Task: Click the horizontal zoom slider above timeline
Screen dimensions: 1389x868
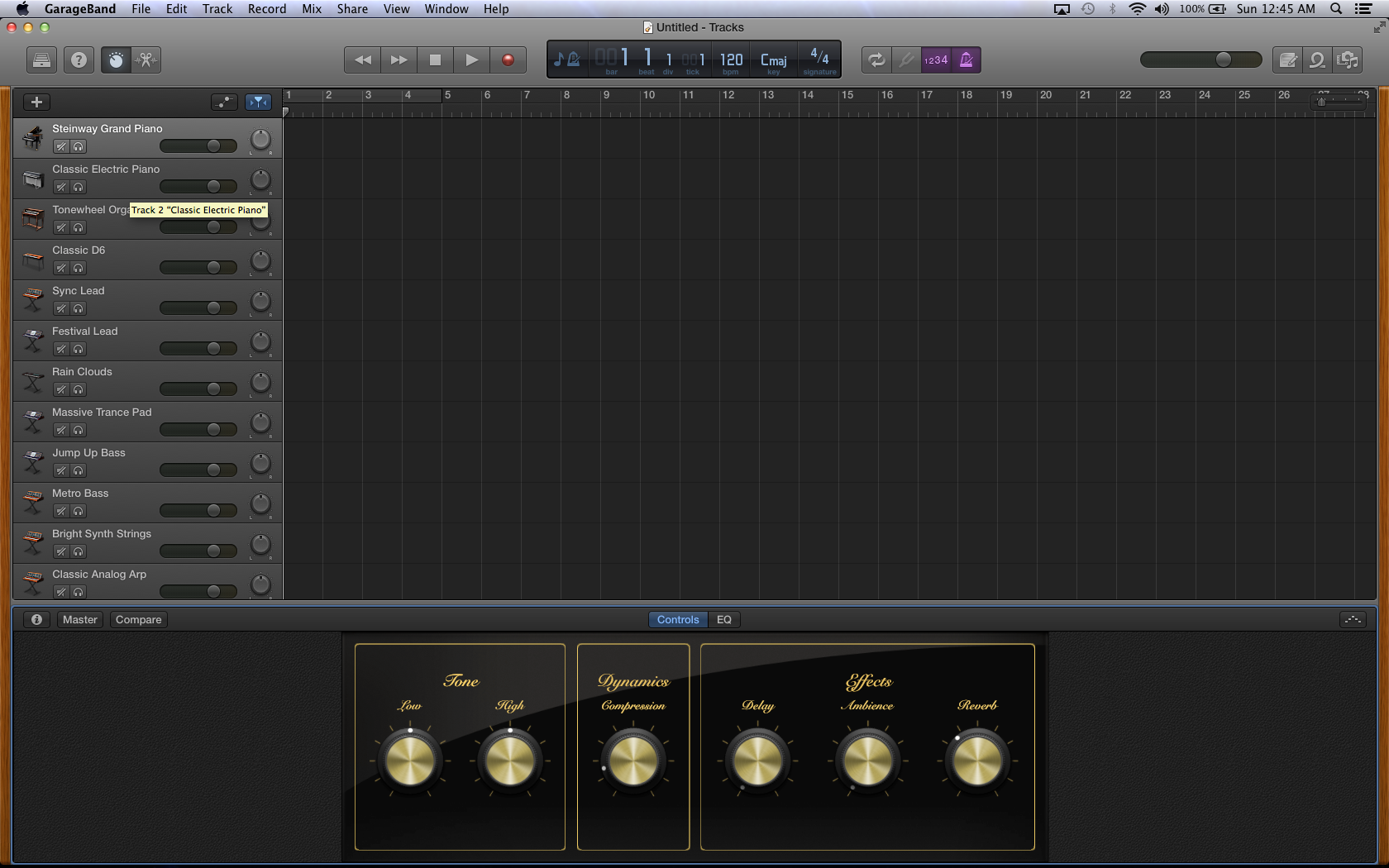Action: point(1339,101)
